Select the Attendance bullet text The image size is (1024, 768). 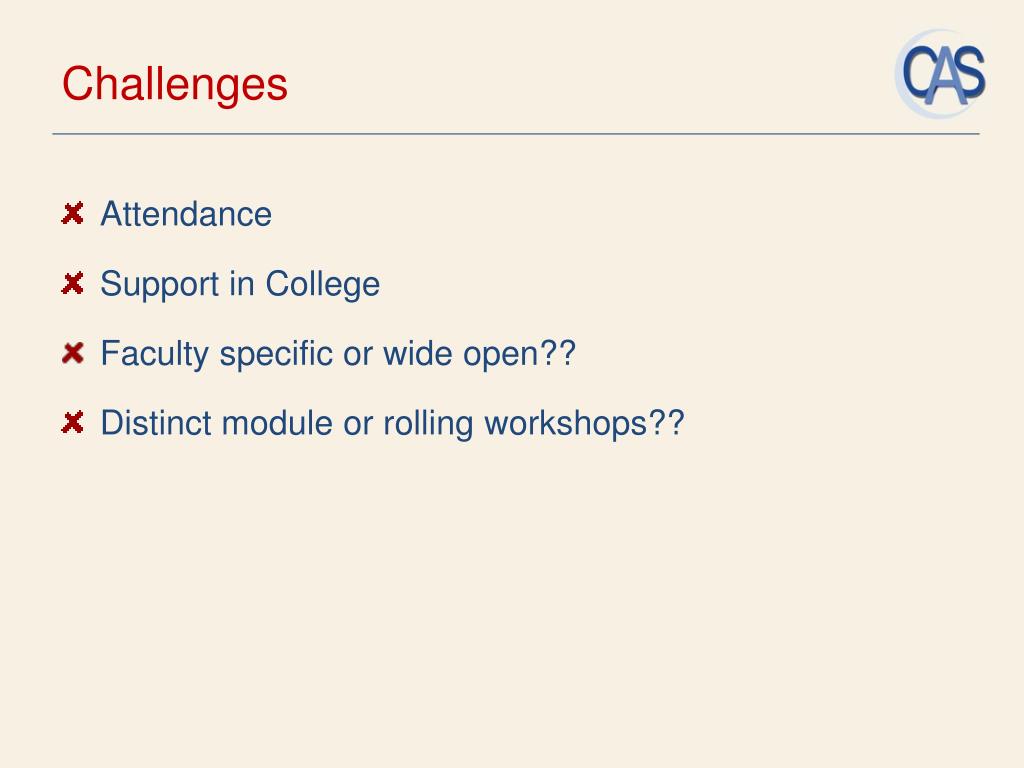coord(186,214)
